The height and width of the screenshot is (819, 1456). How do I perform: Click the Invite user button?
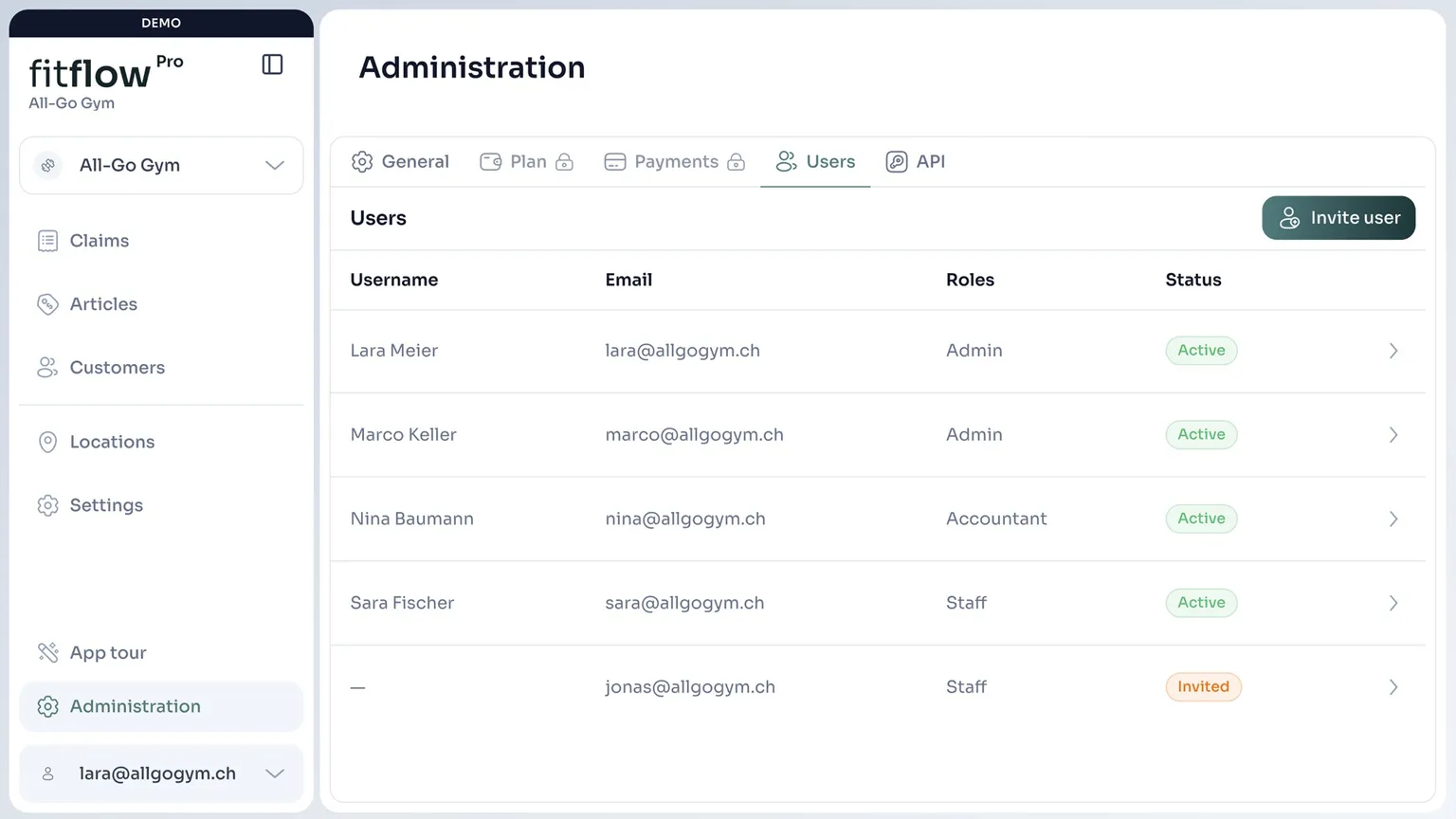pyautogui.click(x=1338, y=218)
